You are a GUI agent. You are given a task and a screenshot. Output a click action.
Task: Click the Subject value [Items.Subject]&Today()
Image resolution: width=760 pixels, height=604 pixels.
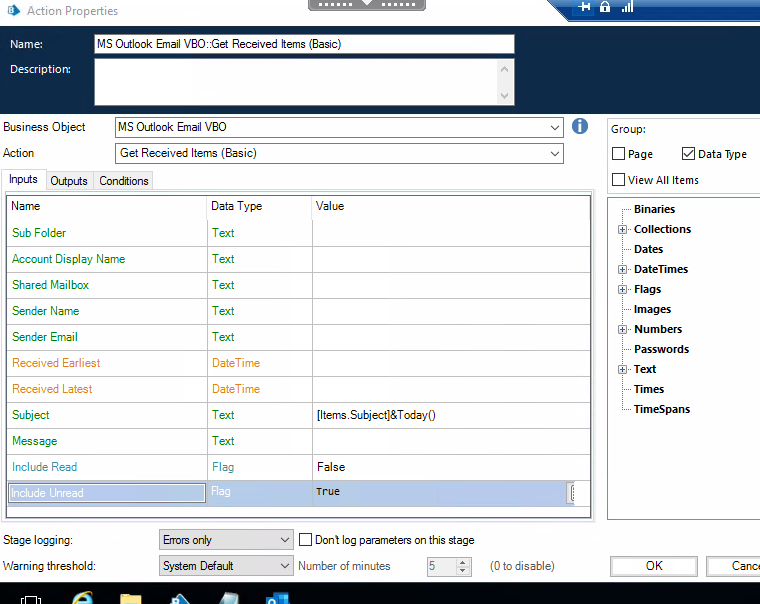pos(376,415)
